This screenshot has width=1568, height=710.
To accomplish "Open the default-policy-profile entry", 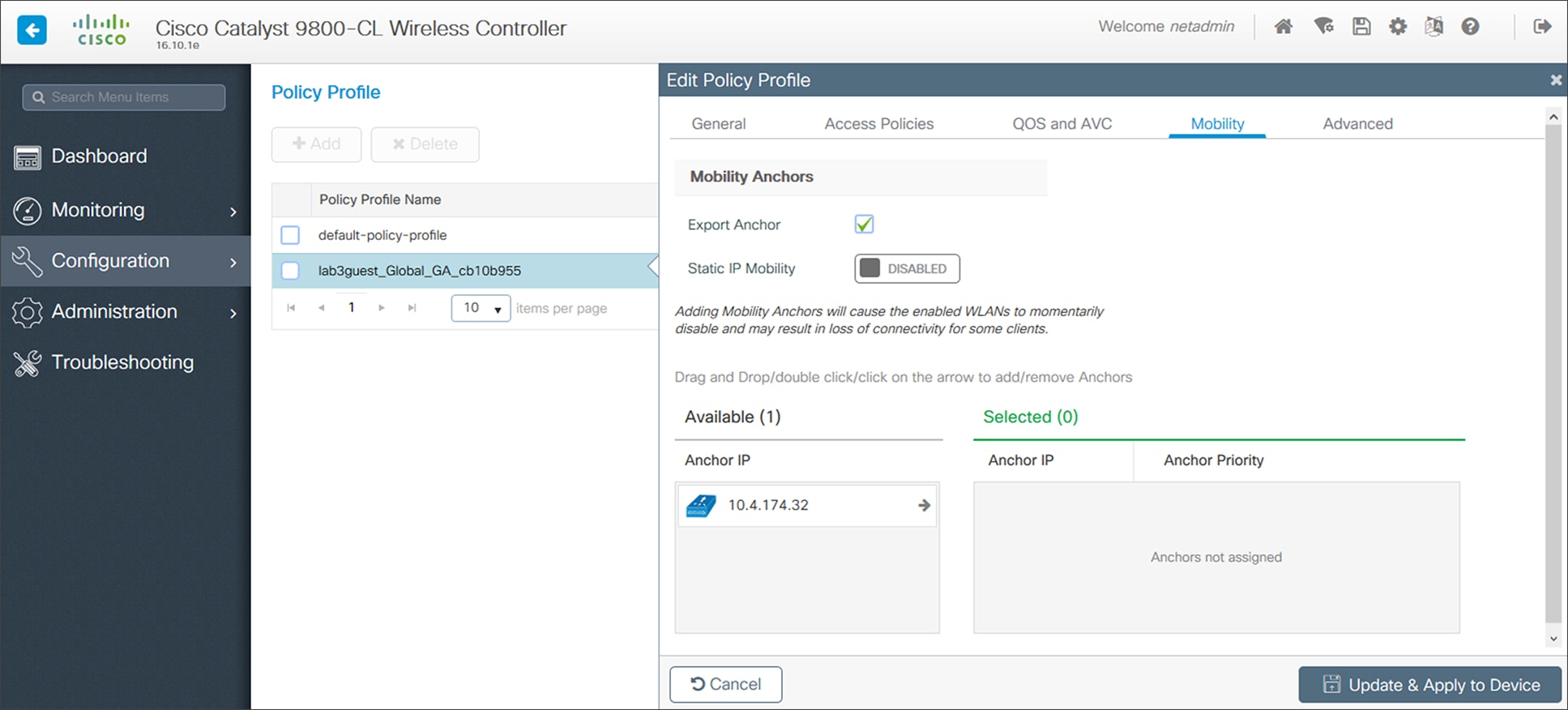I will point(382,235).
